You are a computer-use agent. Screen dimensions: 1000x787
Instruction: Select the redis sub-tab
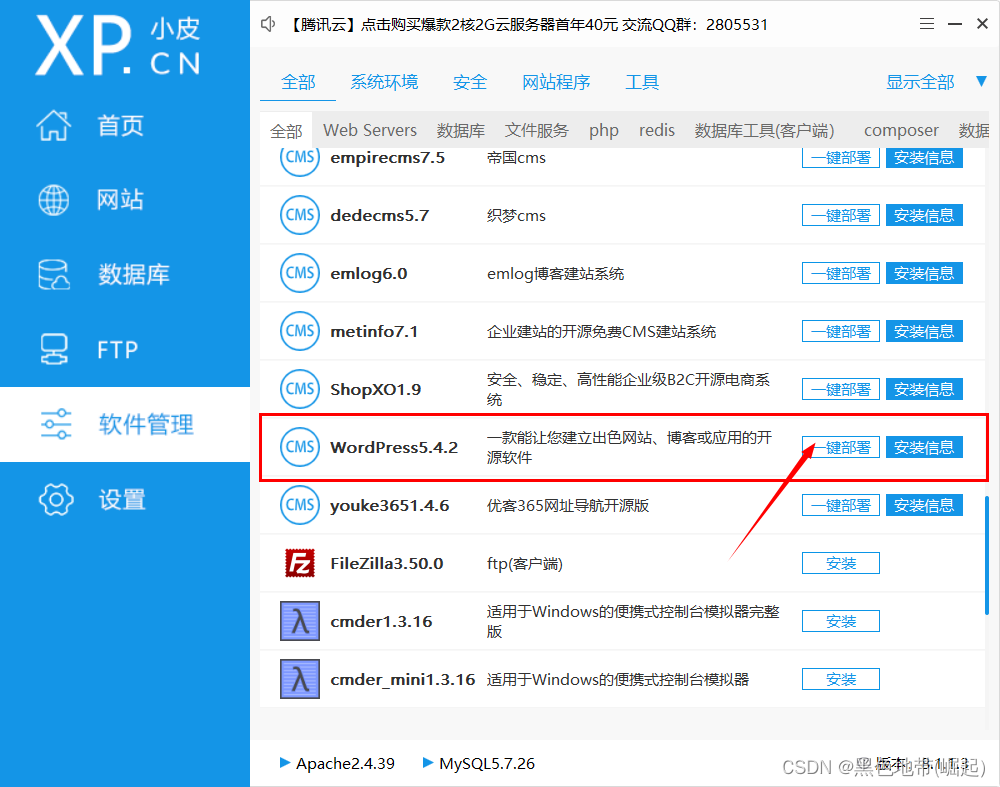(657, 130)
